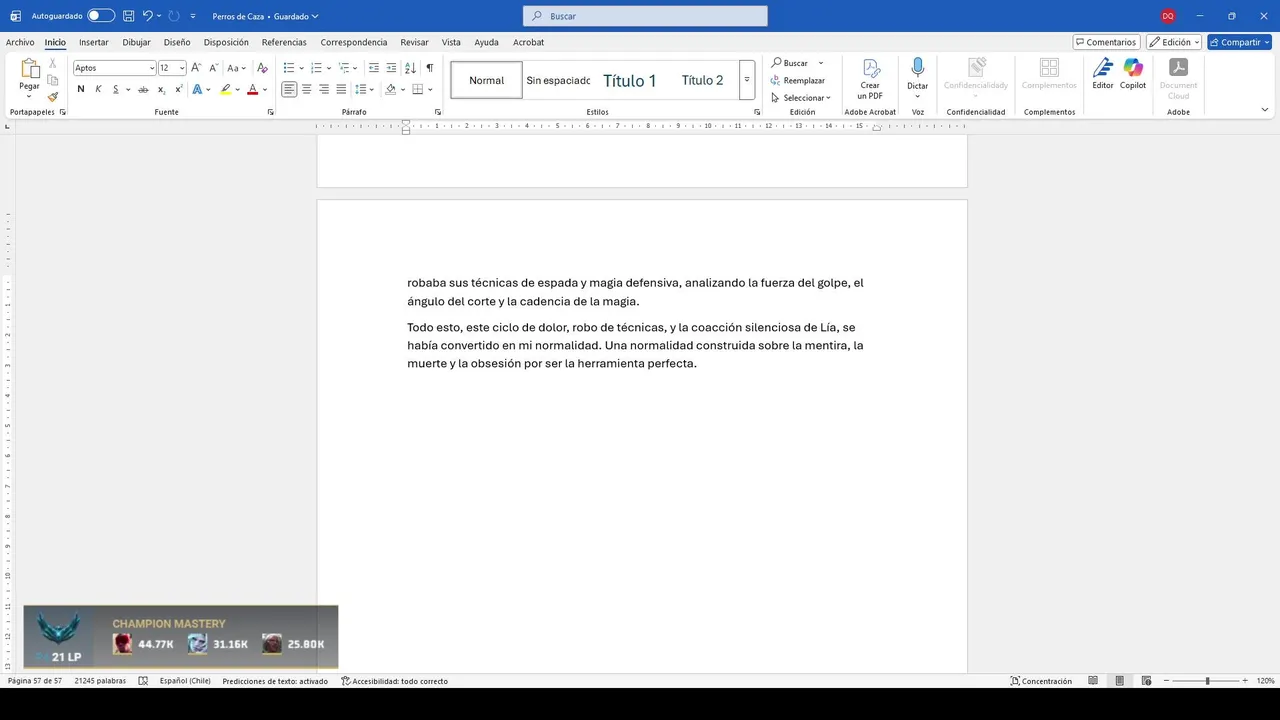Click Reemplazar in Edición group
This screenshot has height=720, width=1280.
pos(797,80)
